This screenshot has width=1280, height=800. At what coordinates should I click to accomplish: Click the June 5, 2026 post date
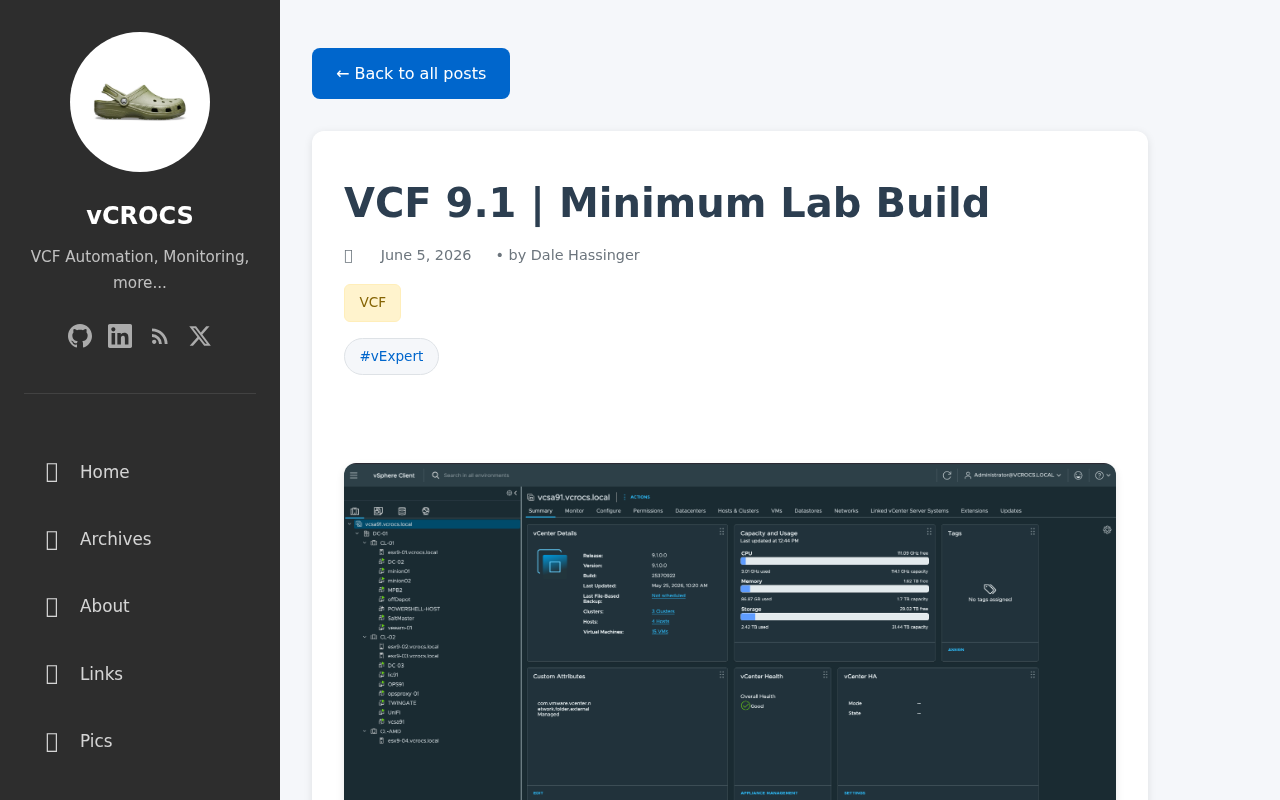coord(426,255)
